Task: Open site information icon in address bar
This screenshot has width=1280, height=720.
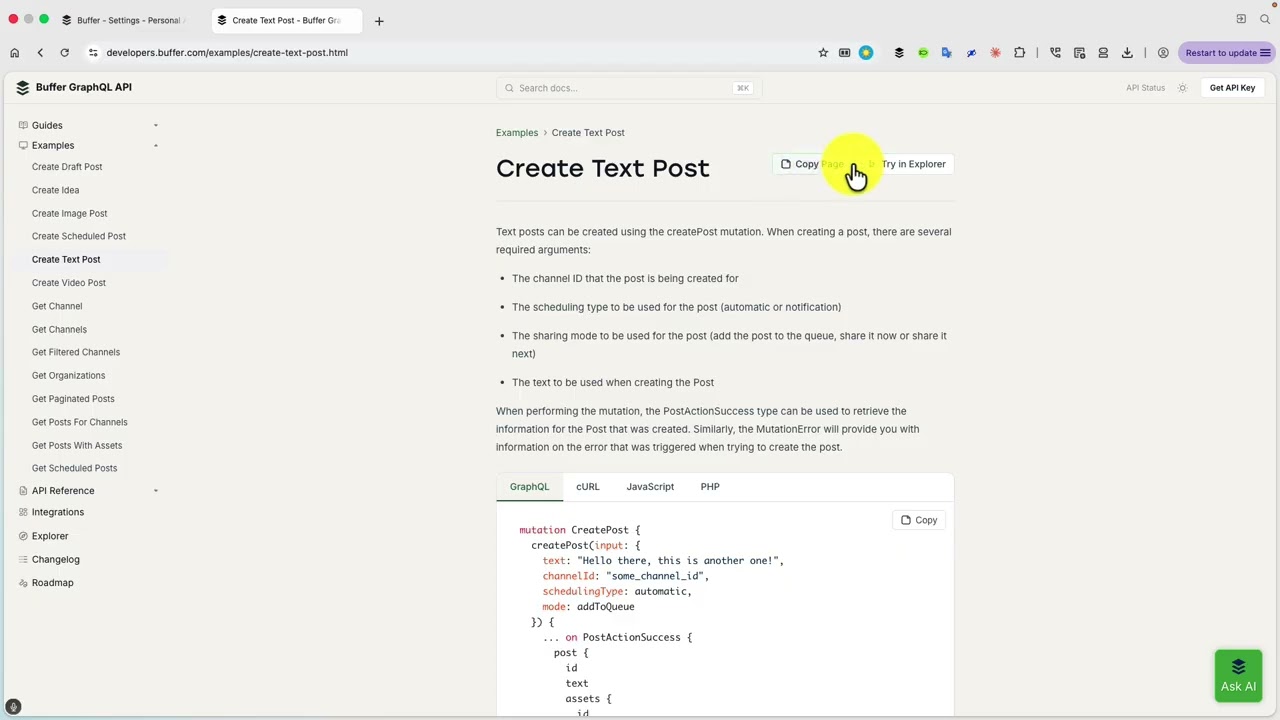Action: click(93, 53)
